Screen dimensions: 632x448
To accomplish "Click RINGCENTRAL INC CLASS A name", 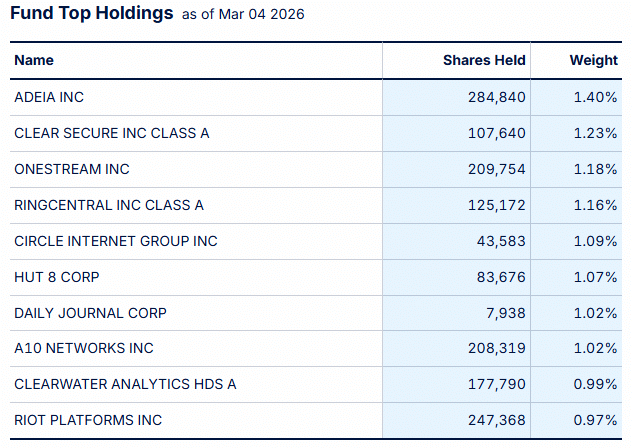I will (109, 205).
